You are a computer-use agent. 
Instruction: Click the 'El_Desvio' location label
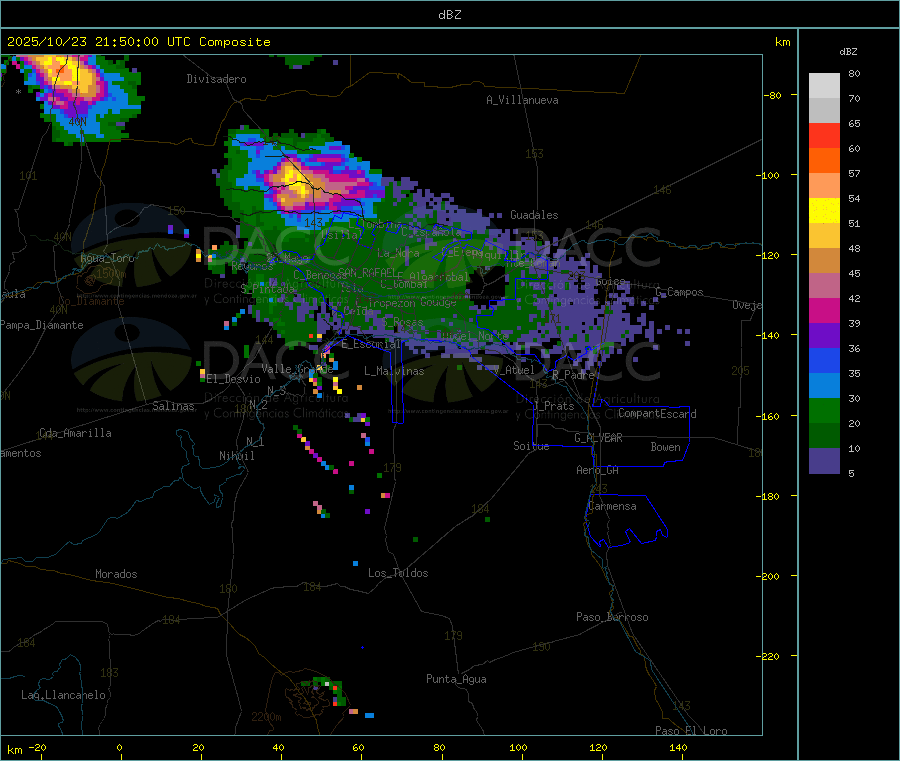point(234,379)
